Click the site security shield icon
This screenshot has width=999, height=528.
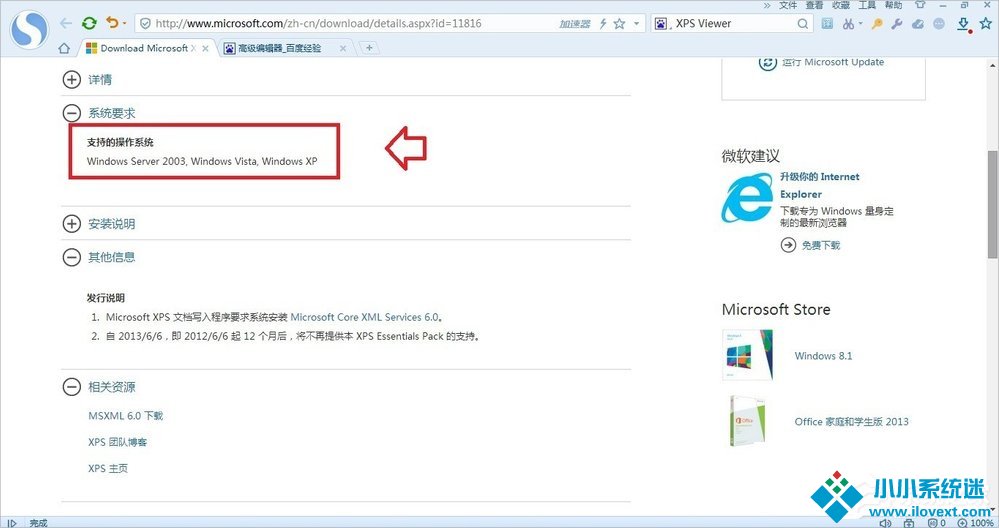(x=145, y=24)
